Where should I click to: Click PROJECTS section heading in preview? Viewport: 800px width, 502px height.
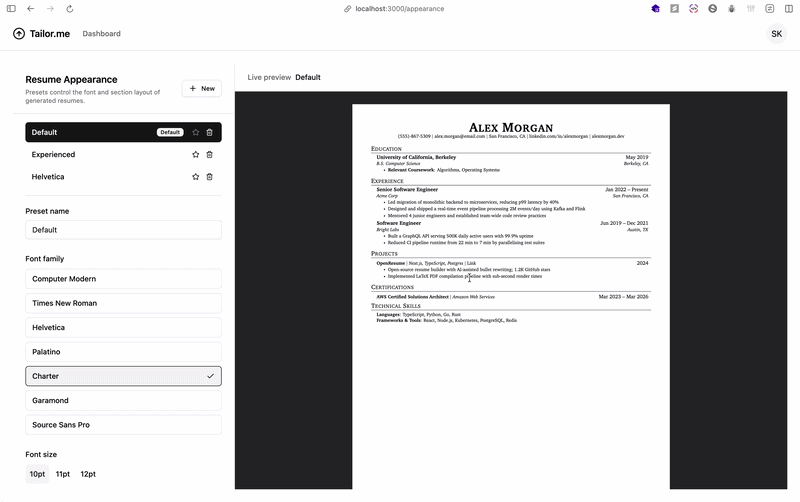pos(384,254)
